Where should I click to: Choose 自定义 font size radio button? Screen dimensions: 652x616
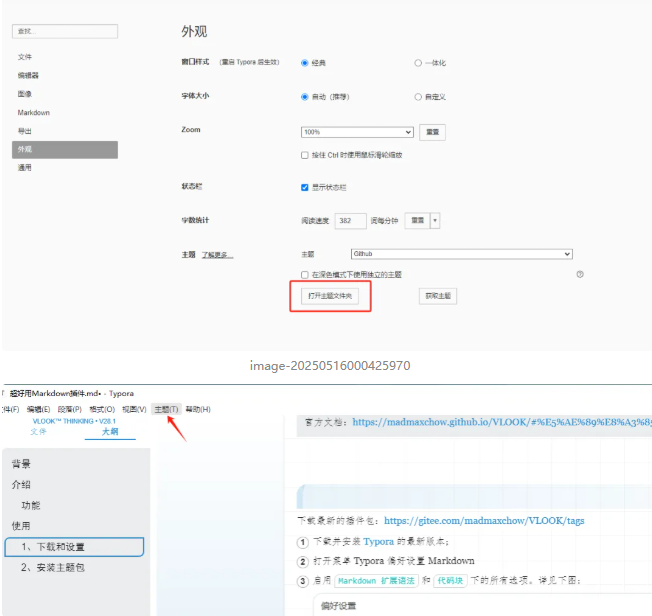pyautogui.click(x=418, y=97)
